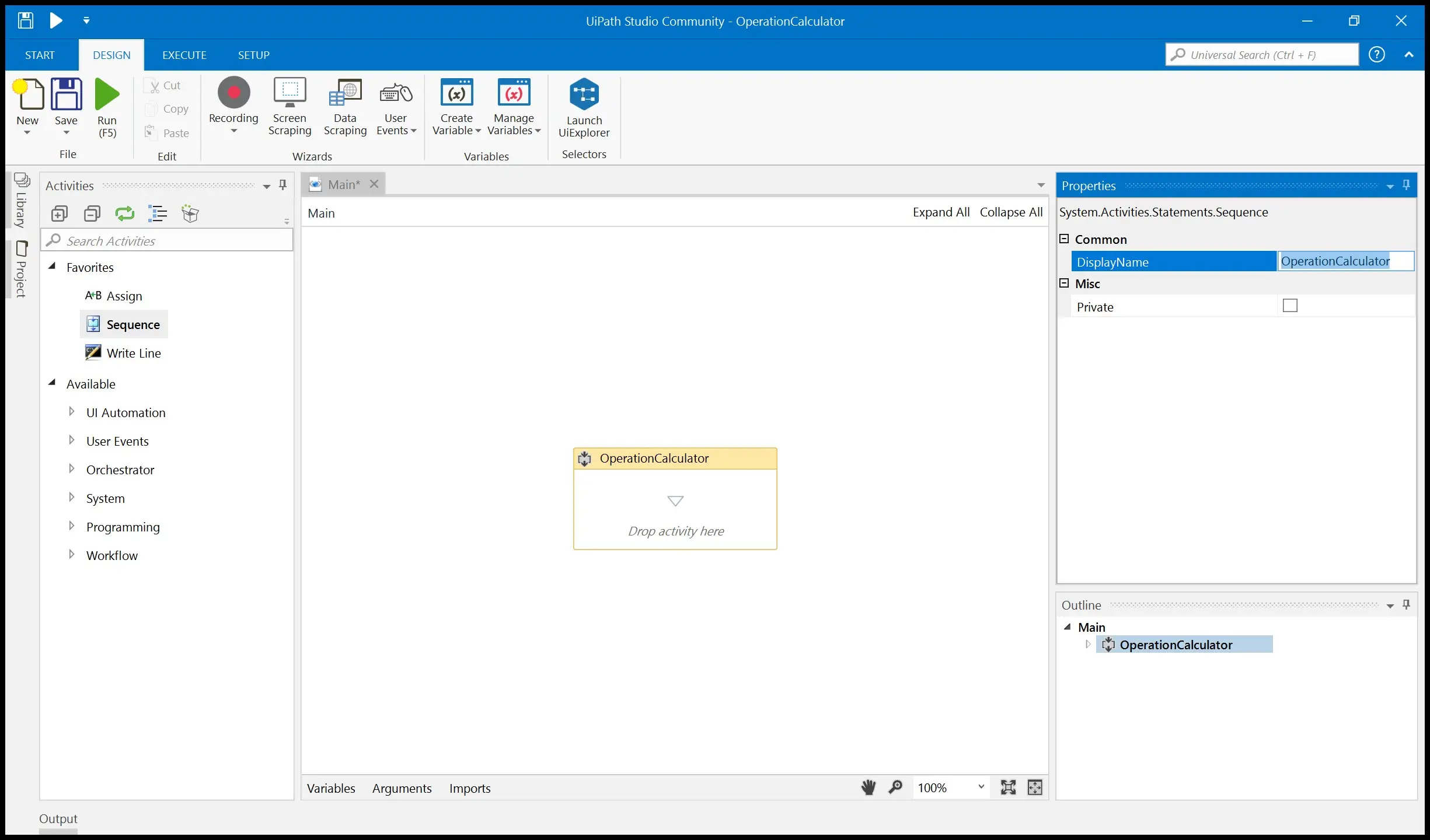The height and width of the screenshot is (840, 1430).
Task: Click the green Refresh activities icon
Action: [x=125, y=213]
